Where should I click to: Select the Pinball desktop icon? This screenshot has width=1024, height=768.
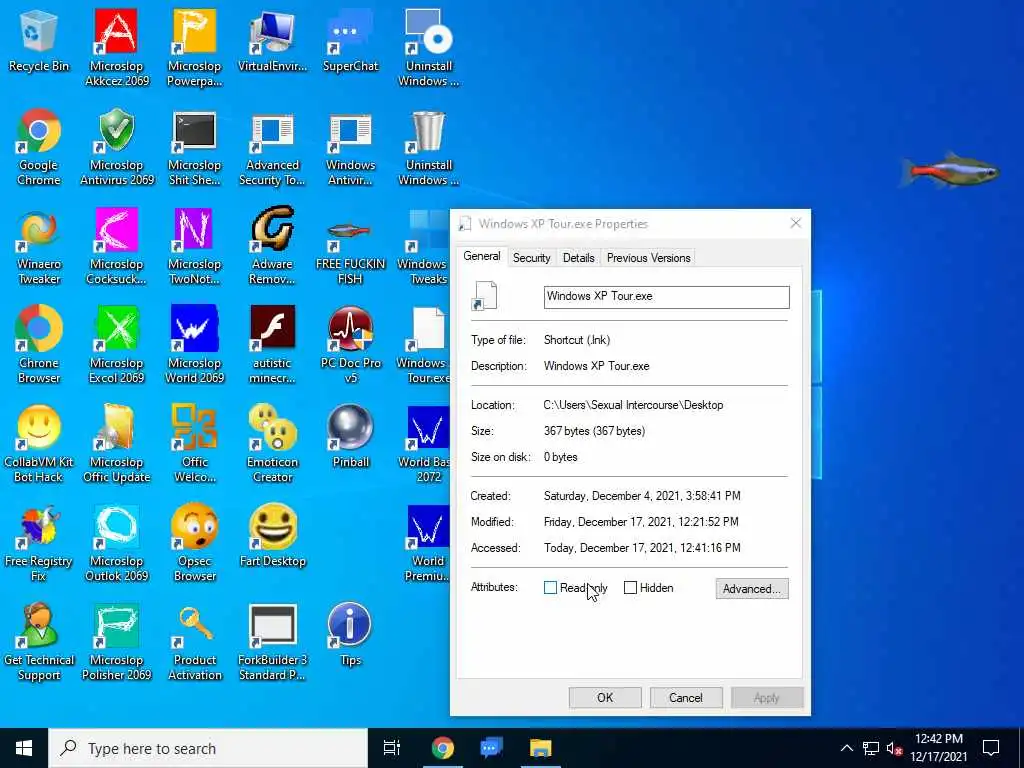[351, 437]
